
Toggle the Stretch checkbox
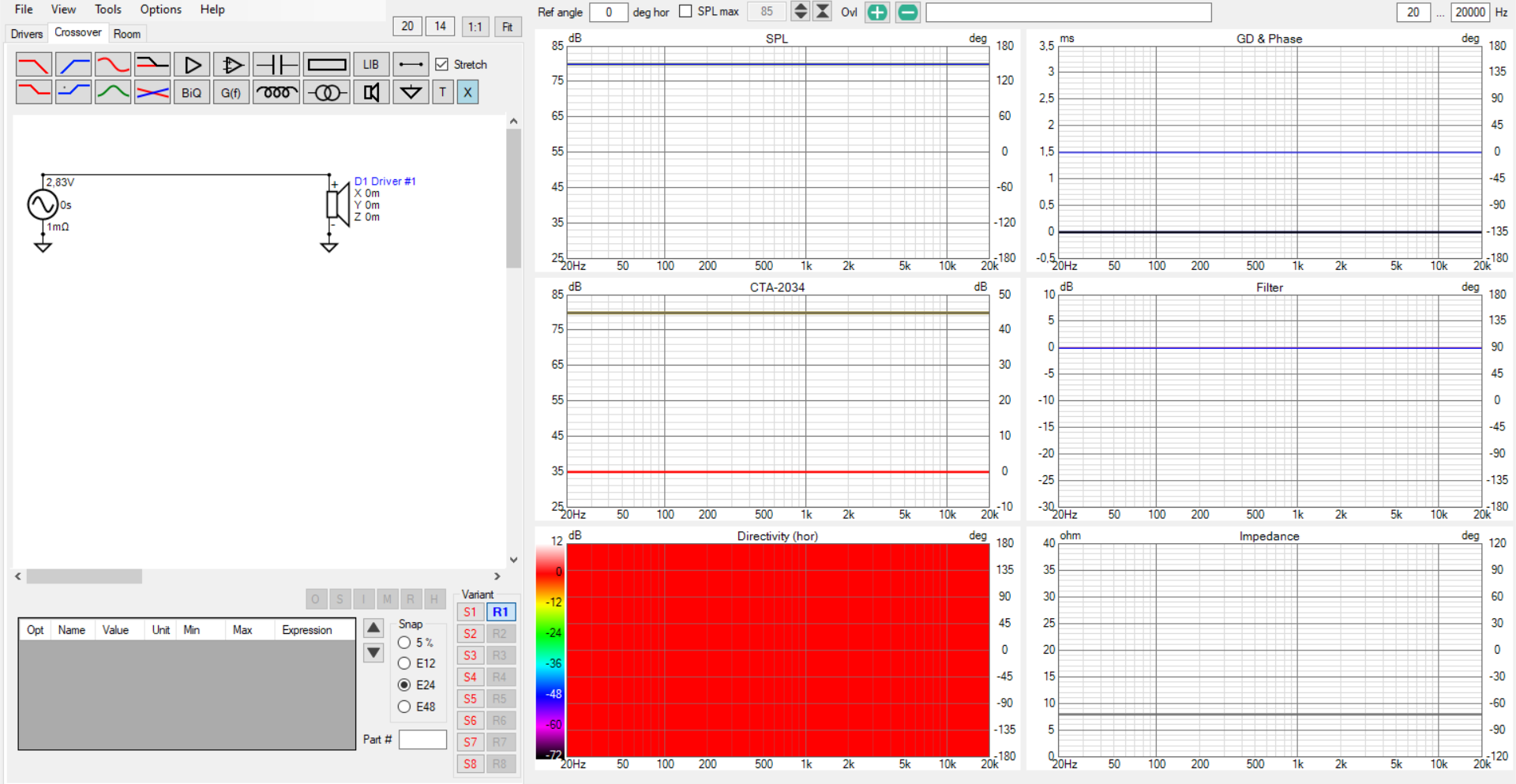[x=442, y=65]
